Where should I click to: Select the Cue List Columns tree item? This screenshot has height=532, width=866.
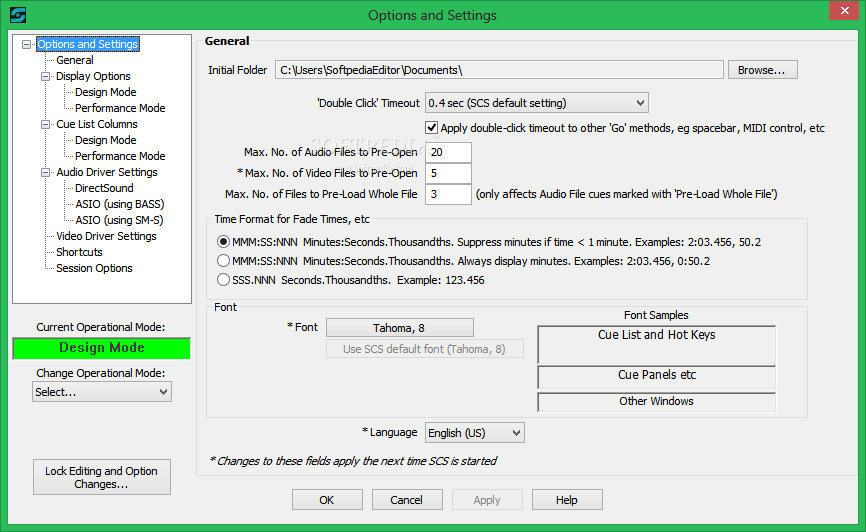point(97,124)
